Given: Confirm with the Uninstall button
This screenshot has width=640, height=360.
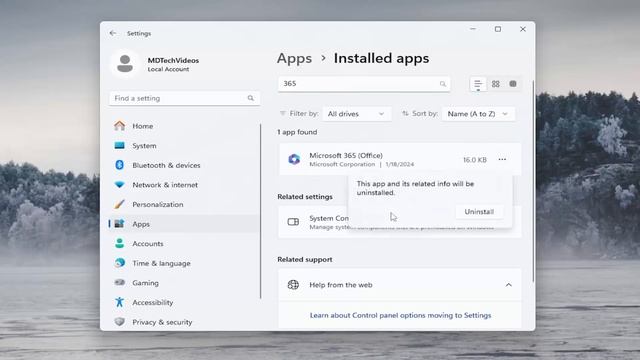Looking at the screenshot, I should click(x=479, y=212).
